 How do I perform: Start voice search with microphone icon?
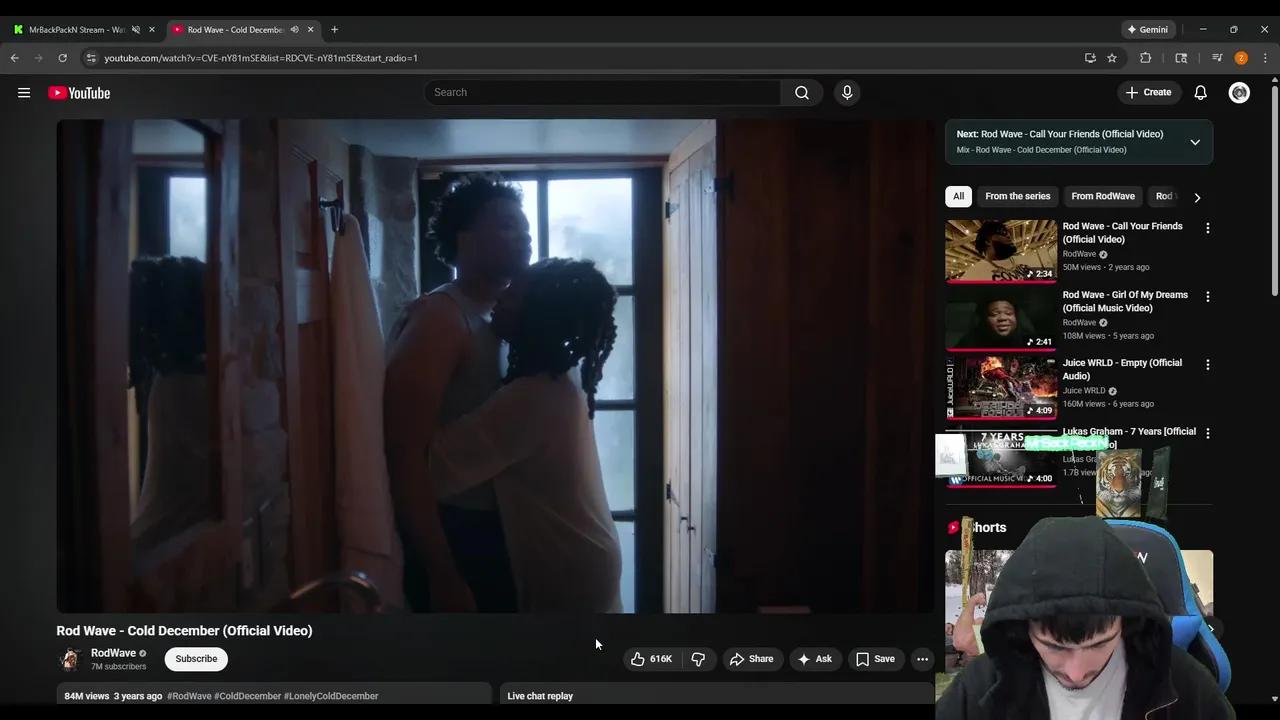(x=847, y=92)
